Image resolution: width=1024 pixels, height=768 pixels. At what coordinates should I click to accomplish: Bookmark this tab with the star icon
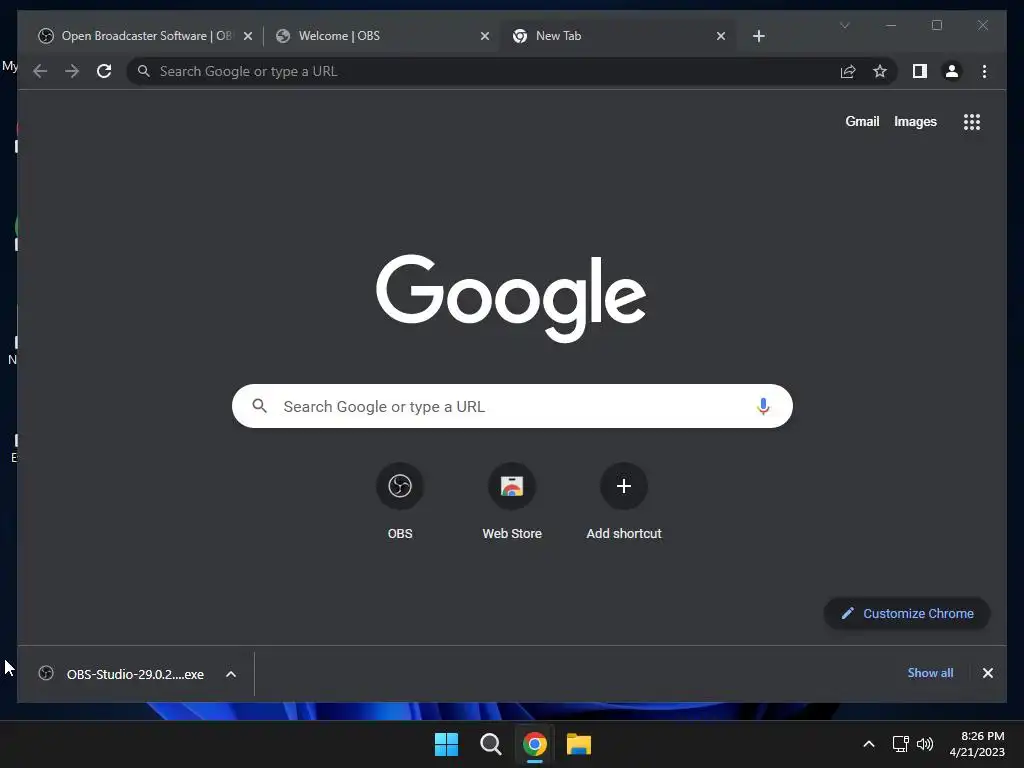pyautogui.click(x=880, y=71)
